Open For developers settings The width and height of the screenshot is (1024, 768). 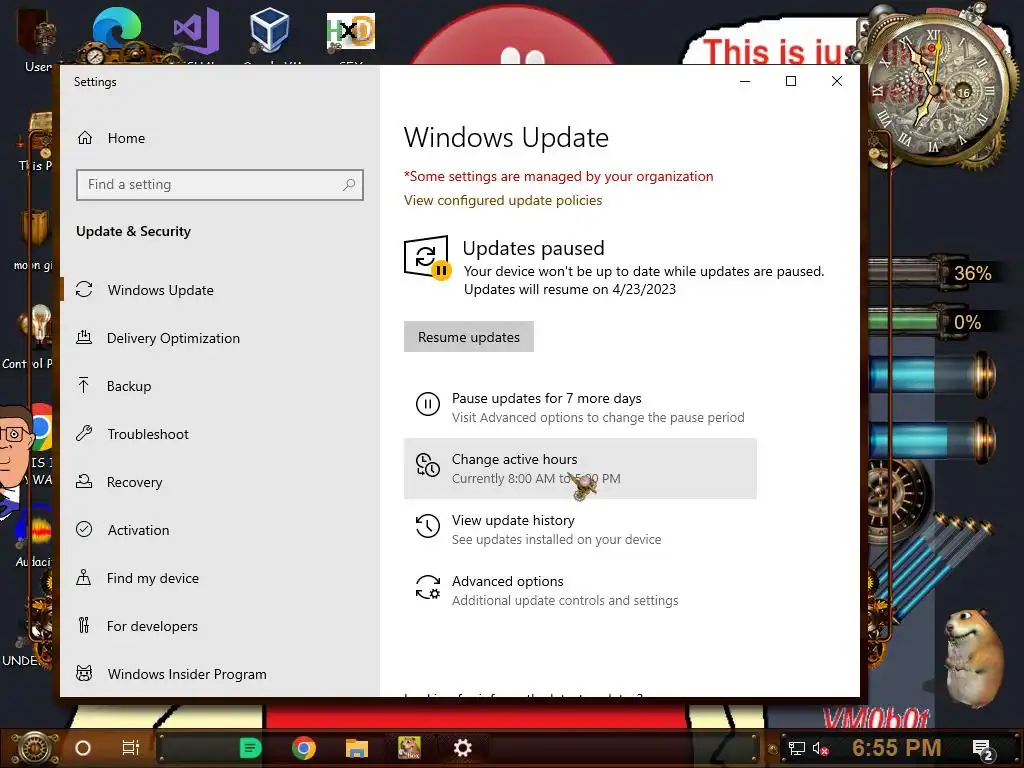click(x=152, y=626)
